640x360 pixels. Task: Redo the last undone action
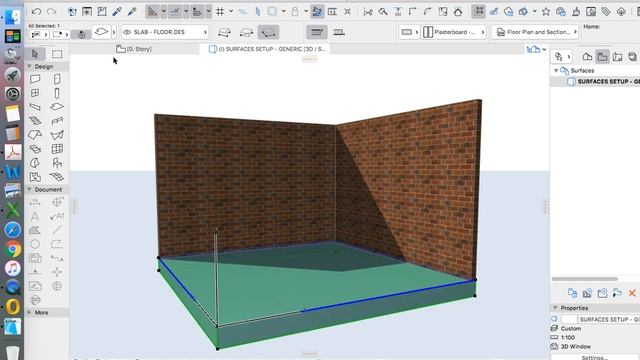click(51, 11)
